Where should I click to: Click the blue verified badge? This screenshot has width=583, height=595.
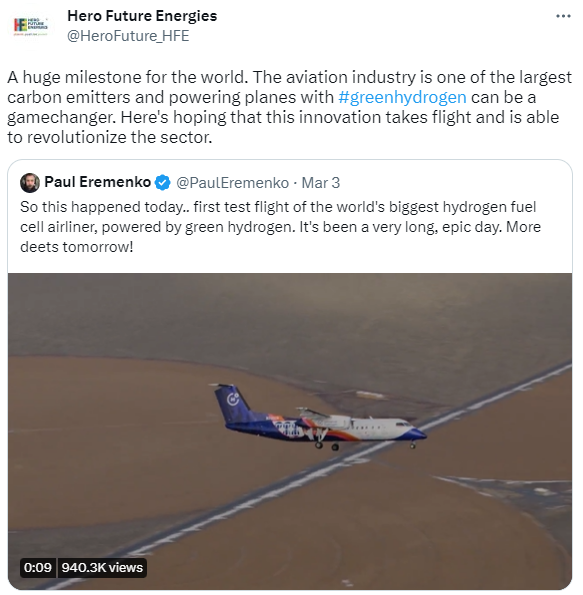click(163, 183)
